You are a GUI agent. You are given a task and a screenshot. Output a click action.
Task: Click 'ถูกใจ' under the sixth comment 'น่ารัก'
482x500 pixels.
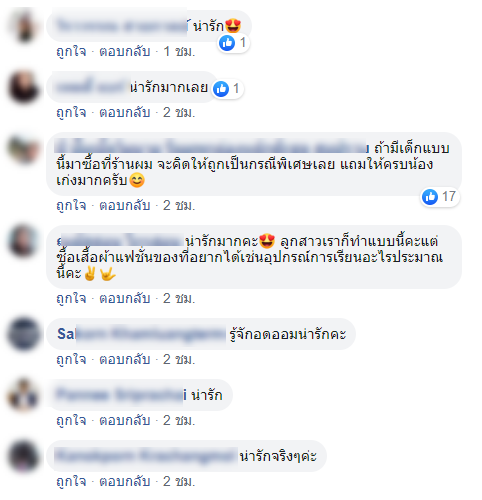tap(71, 420)
